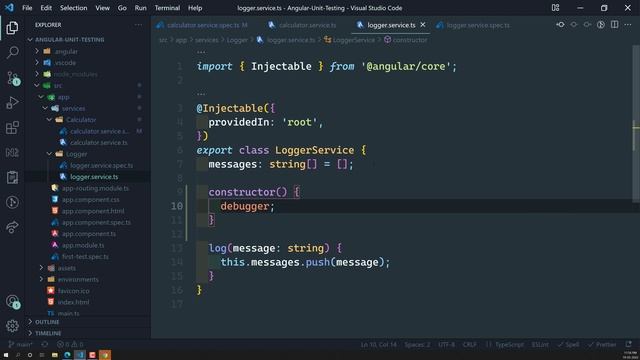
Task: Click the sync changes icon in status bar
Action: click(x=44, y=344)
